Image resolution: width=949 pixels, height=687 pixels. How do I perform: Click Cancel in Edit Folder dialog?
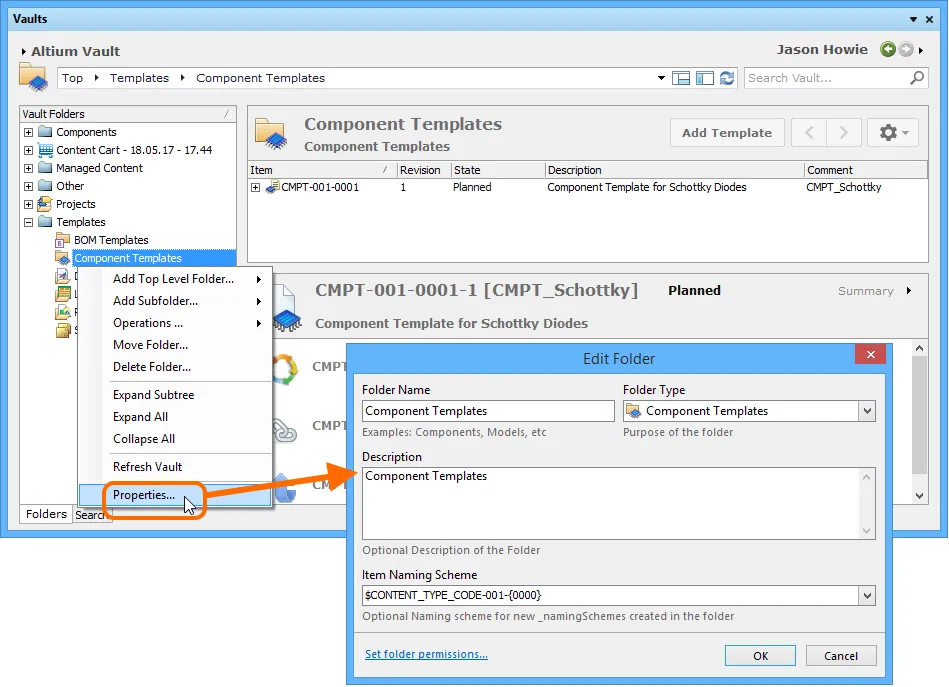pyautogui.click(x=841, y=656)
